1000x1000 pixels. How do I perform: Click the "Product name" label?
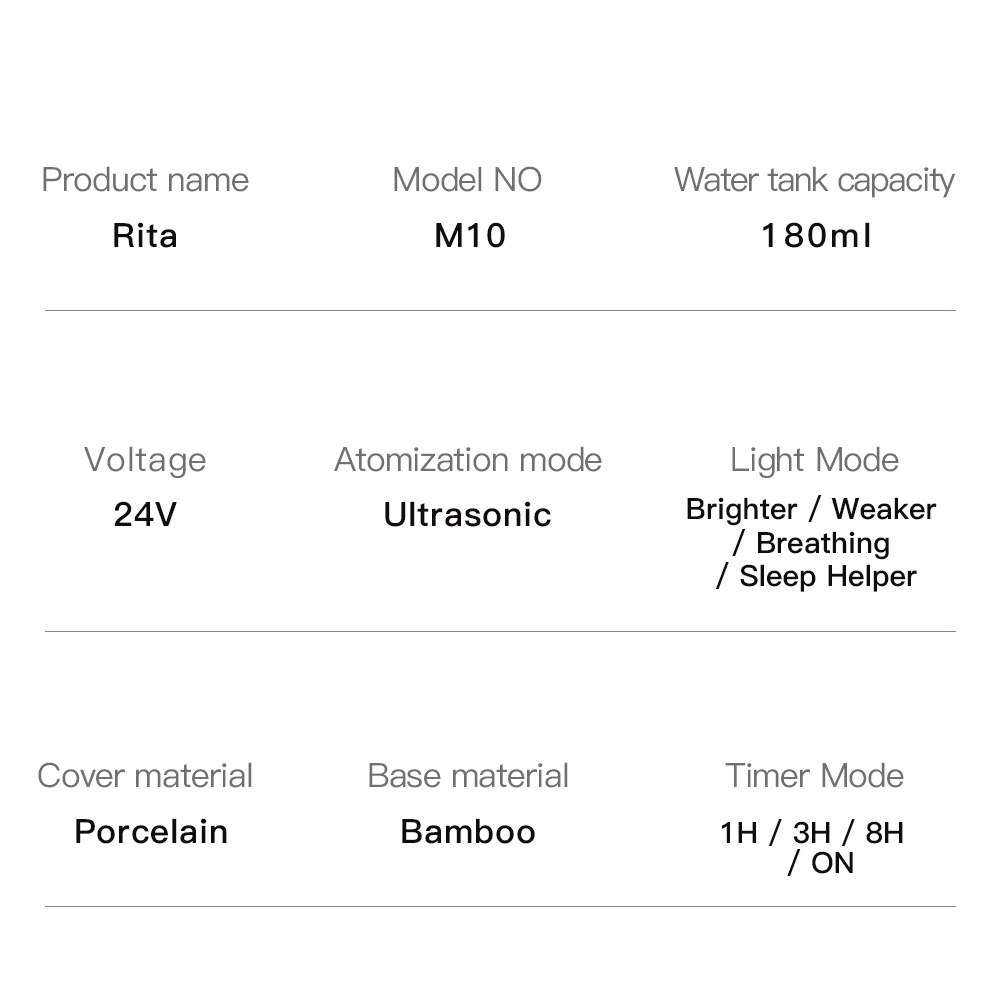[x=145, y=180]
